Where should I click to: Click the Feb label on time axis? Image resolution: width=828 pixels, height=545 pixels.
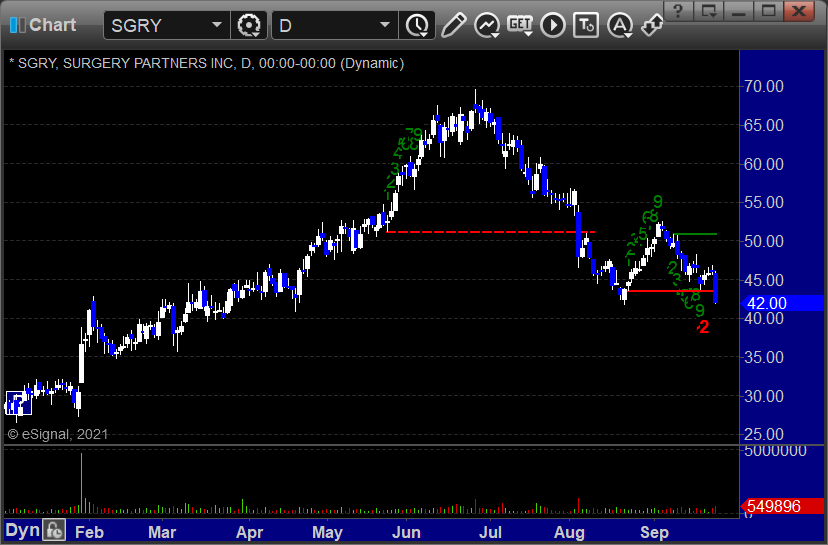click(x=89, y=532)
